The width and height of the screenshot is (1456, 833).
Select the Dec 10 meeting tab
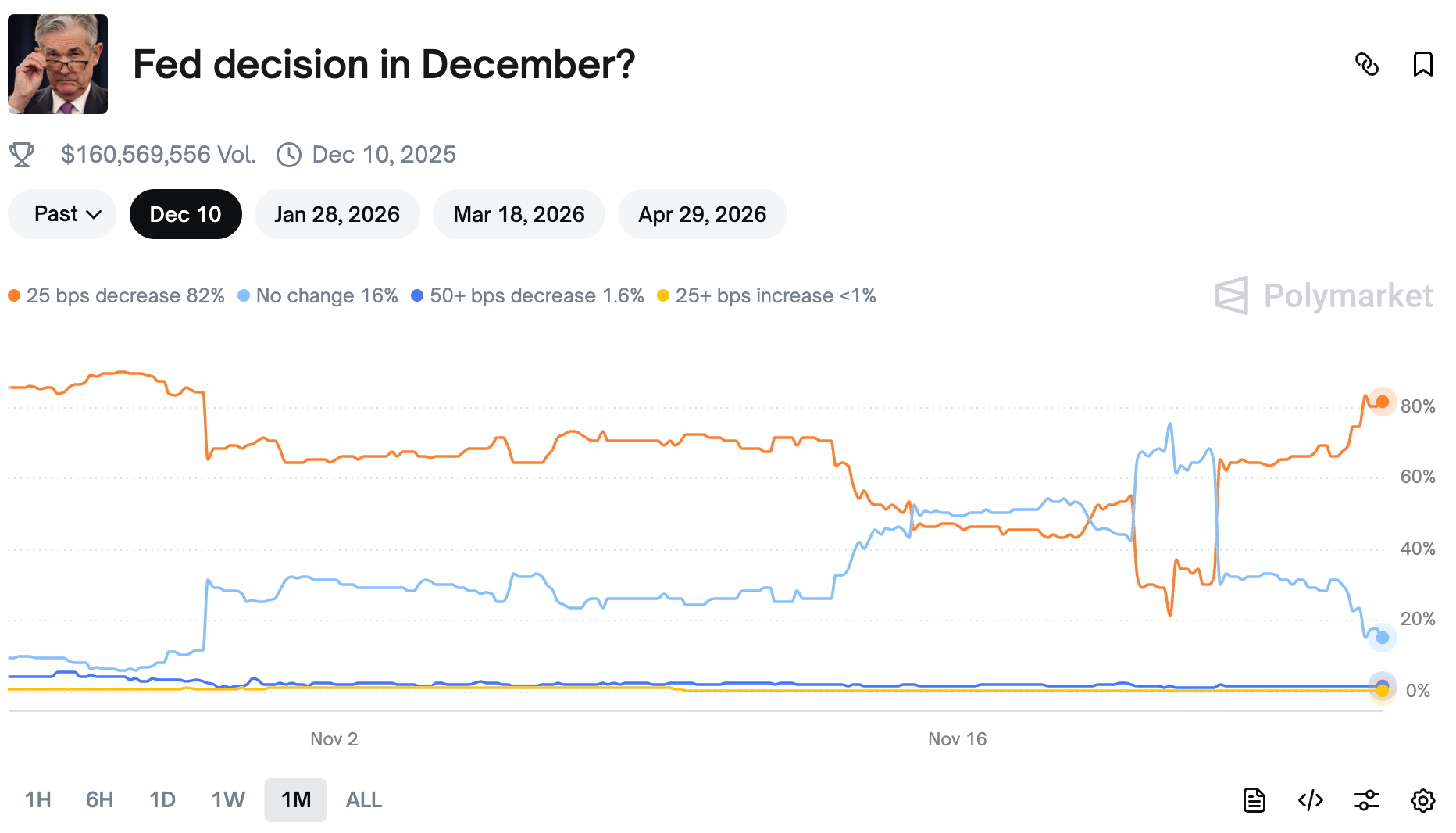coord(185,214)
